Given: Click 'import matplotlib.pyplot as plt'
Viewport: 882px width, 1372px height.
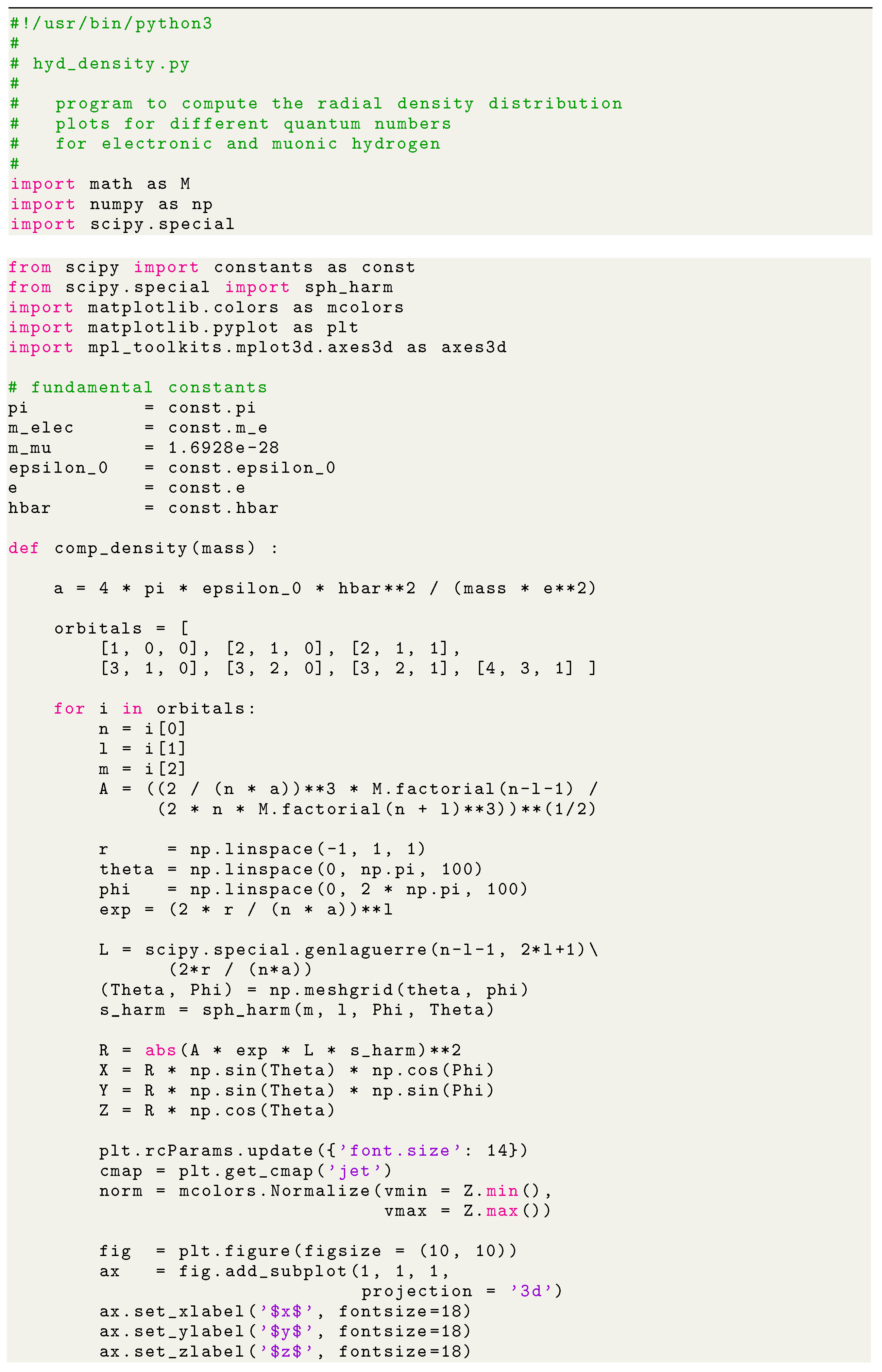Looking at the screenshot, I should coord(183,327).
